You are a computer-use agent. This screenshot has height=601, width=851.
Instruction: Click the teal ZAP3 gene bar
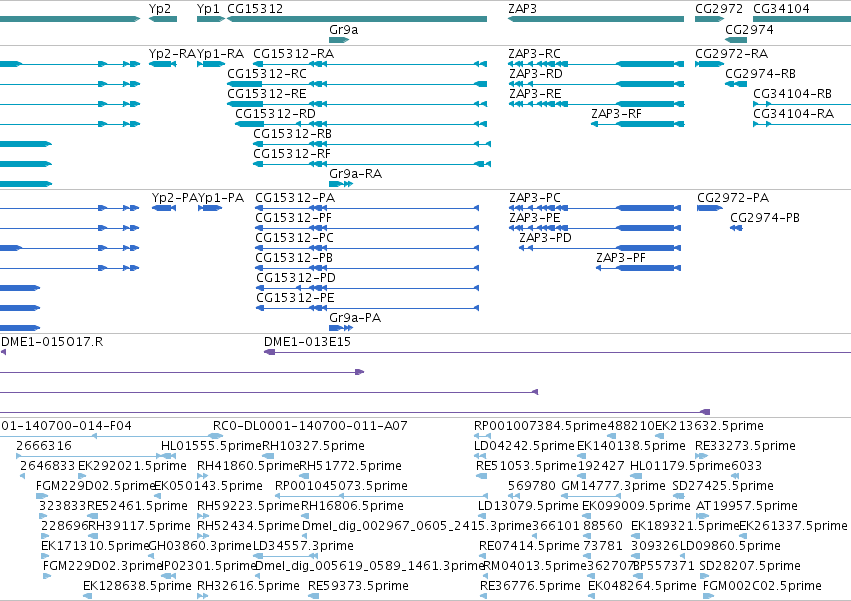click(596, 19)
